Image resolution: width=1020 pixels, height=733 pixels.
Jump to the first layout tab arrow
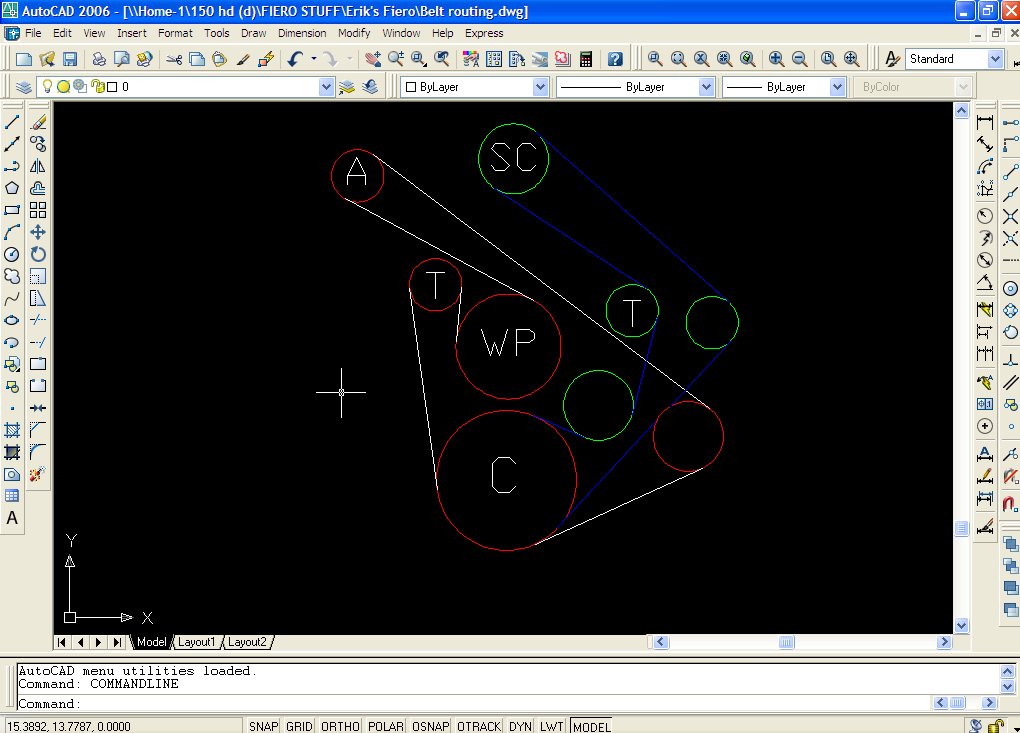click(61, 642)
